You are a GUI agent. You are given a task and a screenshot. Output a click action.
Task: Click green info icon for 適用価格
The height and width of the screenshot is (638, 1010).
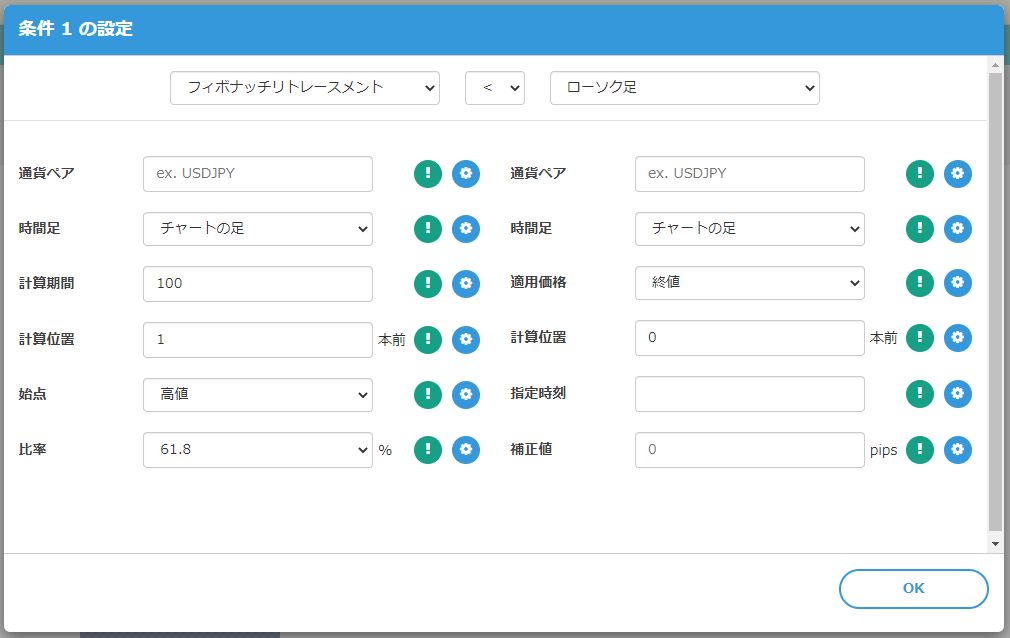920,284
